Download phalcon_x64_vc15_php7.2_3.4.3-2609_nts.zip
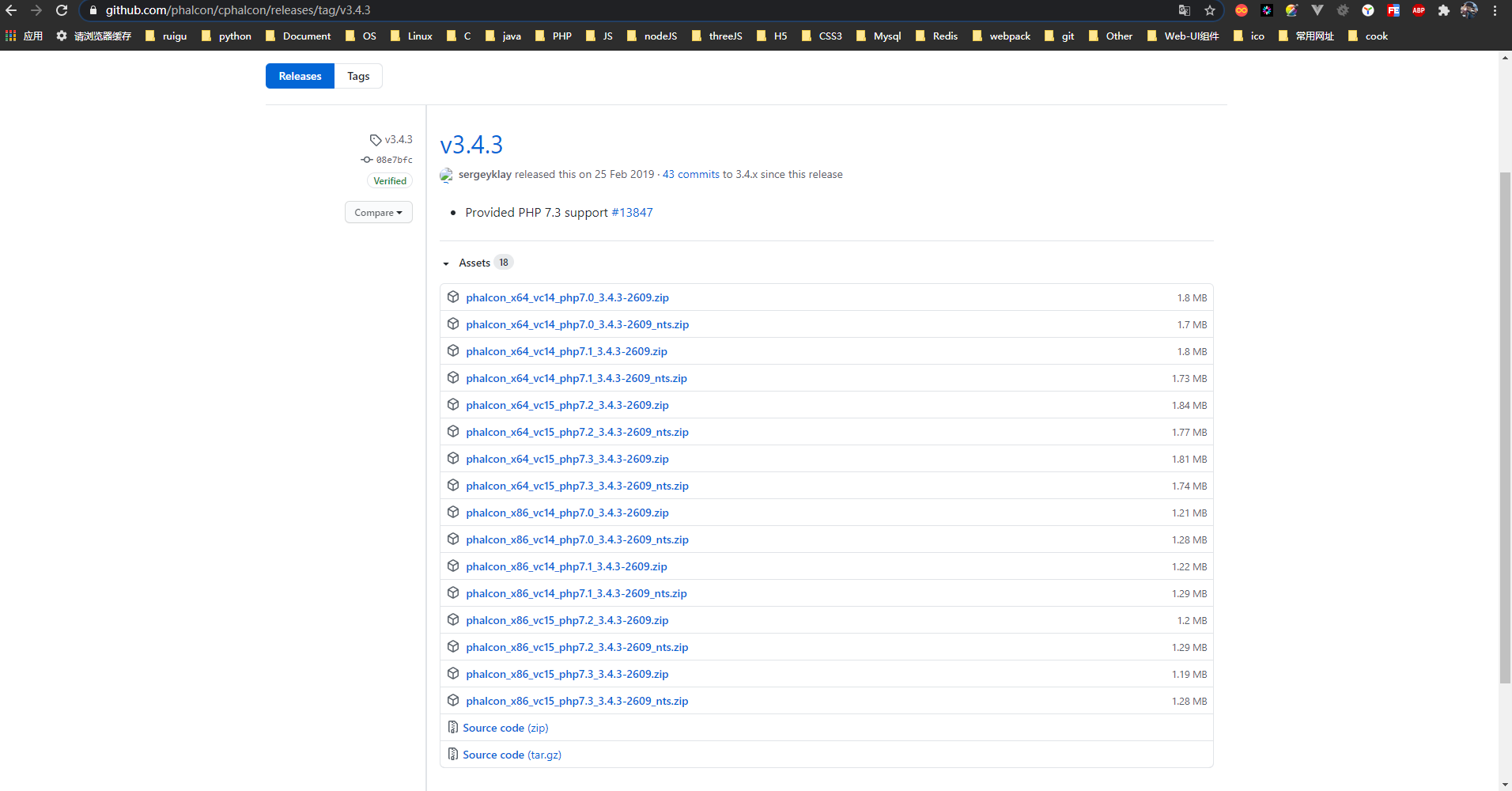1512x791 pixels. pos(577,432)
